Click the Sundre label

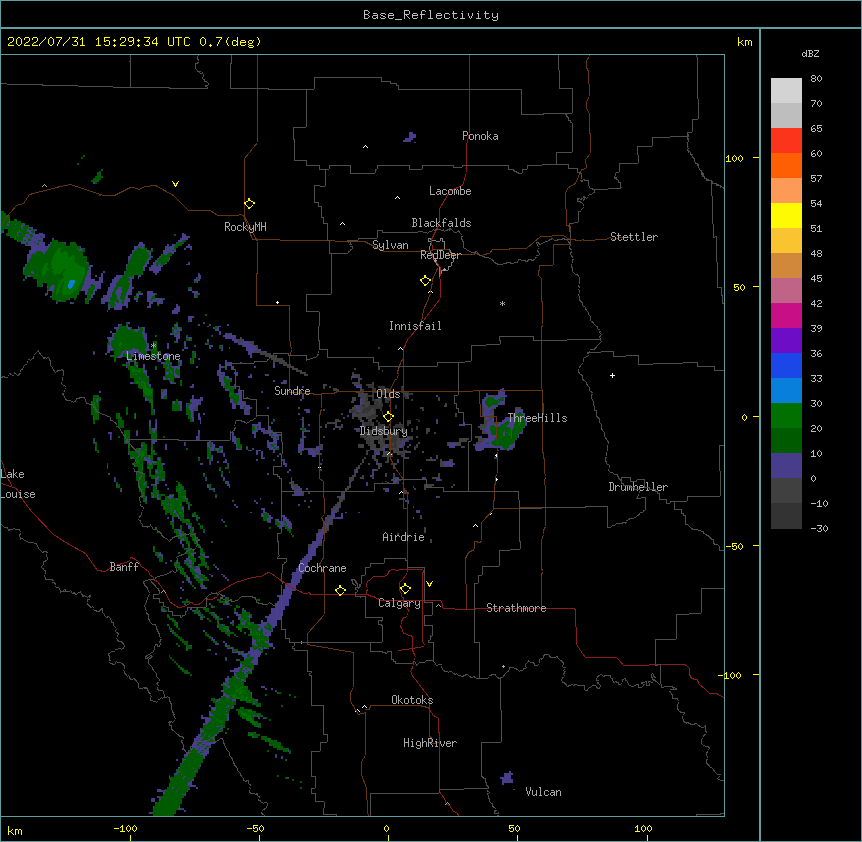(292, 391)
